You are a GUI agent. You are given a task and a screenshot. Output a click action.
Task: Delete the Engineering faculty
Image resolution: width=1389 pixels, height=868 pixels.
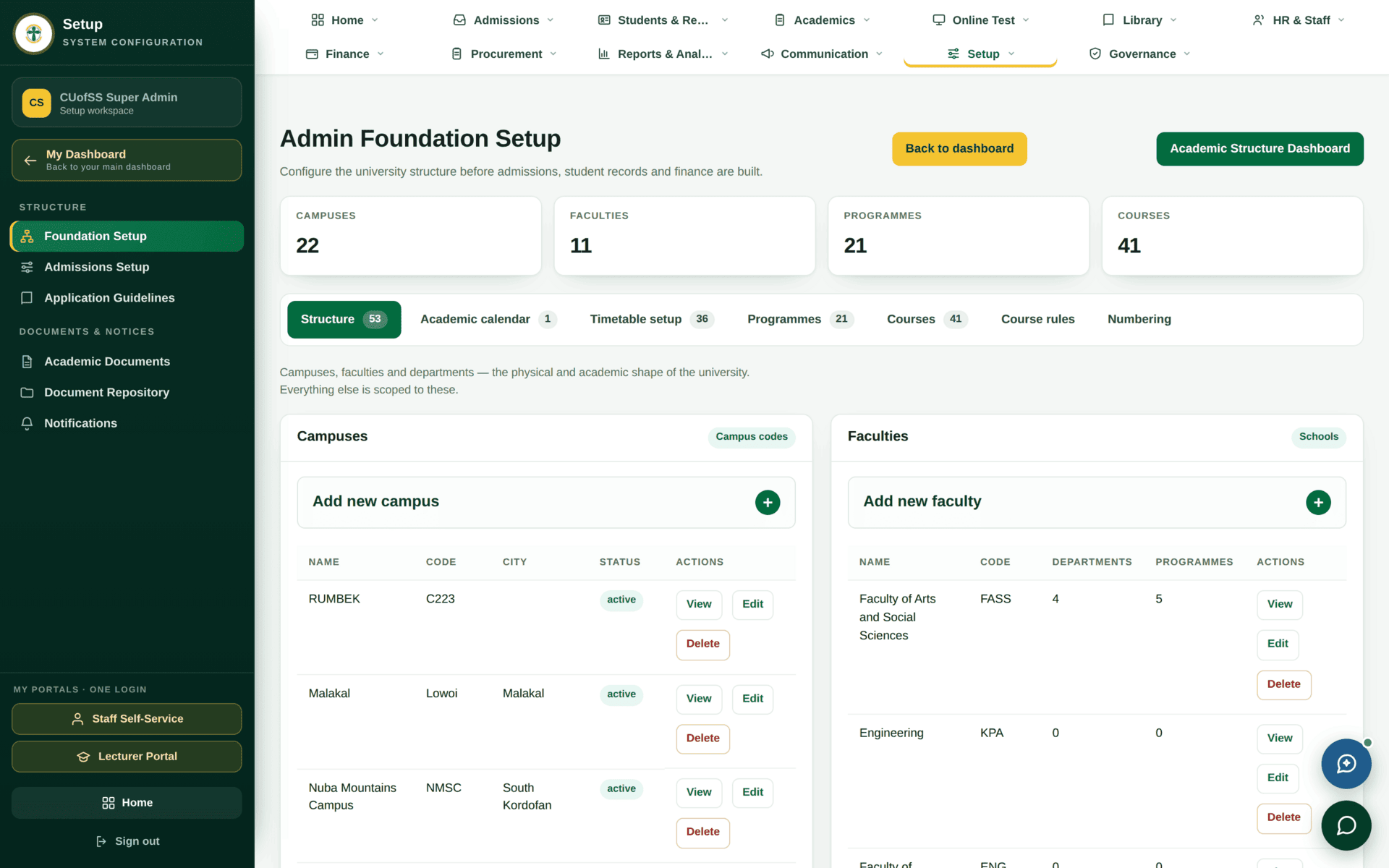click(1283, 818)
